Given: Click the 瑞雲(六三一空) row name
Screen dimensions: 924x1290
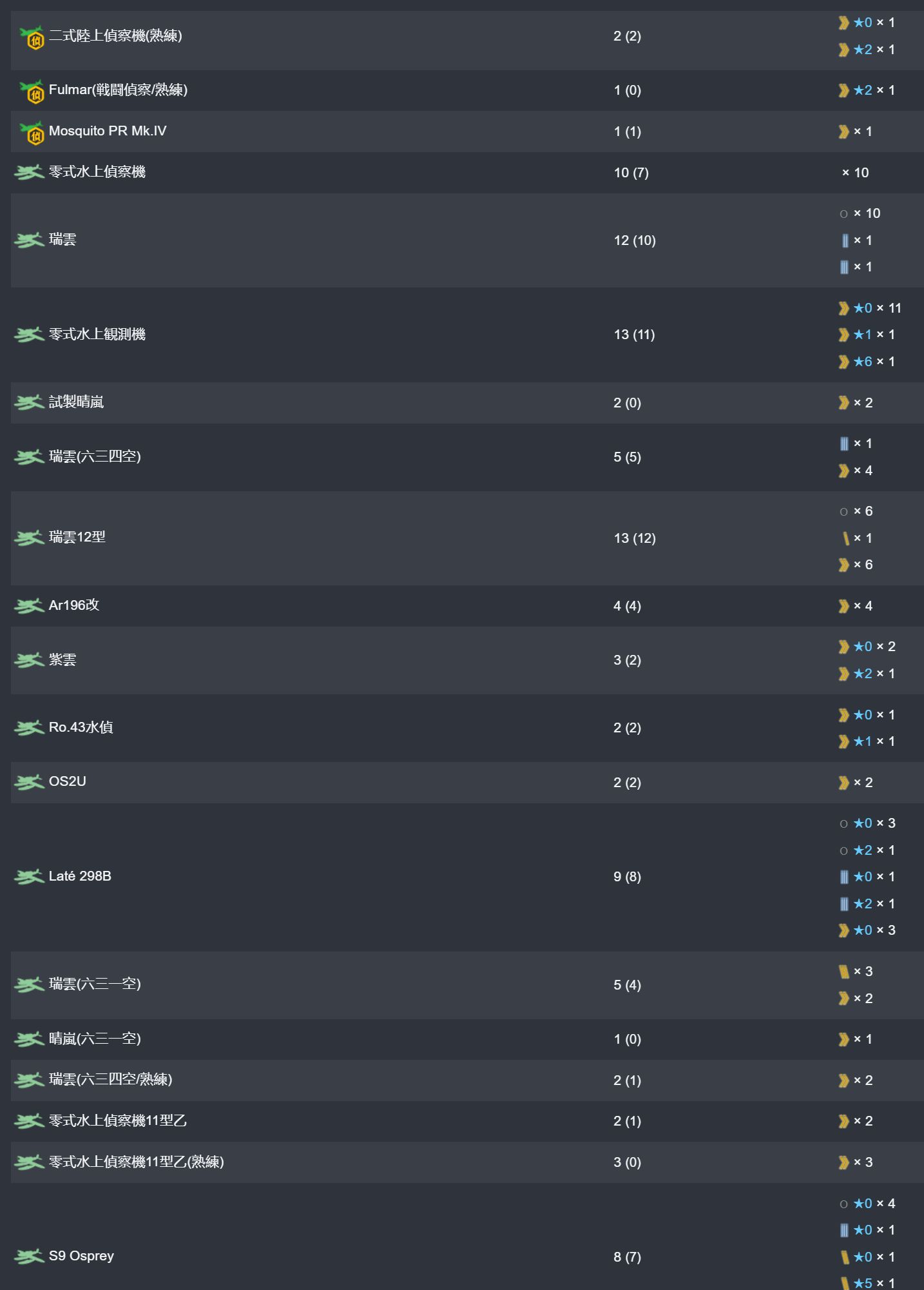Looking at the screenshot, I should pyautogui.click(x=95, y=984).
